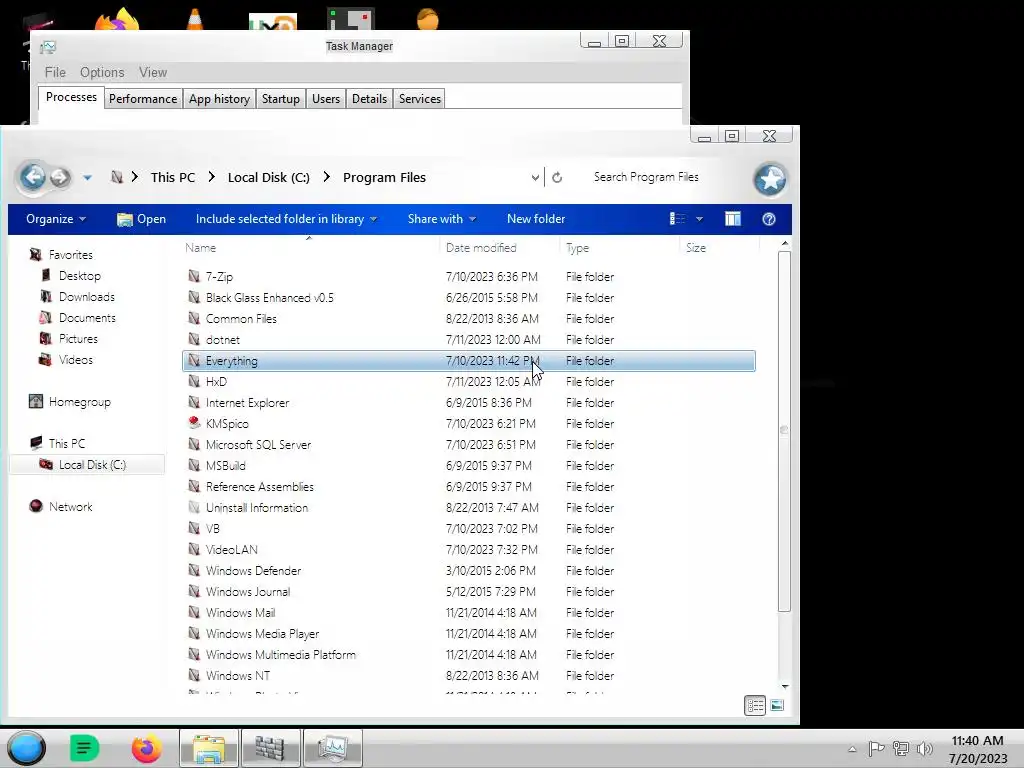1024x768 pixels.
Task: Select the dotnet folder icon
Action: 194,340
